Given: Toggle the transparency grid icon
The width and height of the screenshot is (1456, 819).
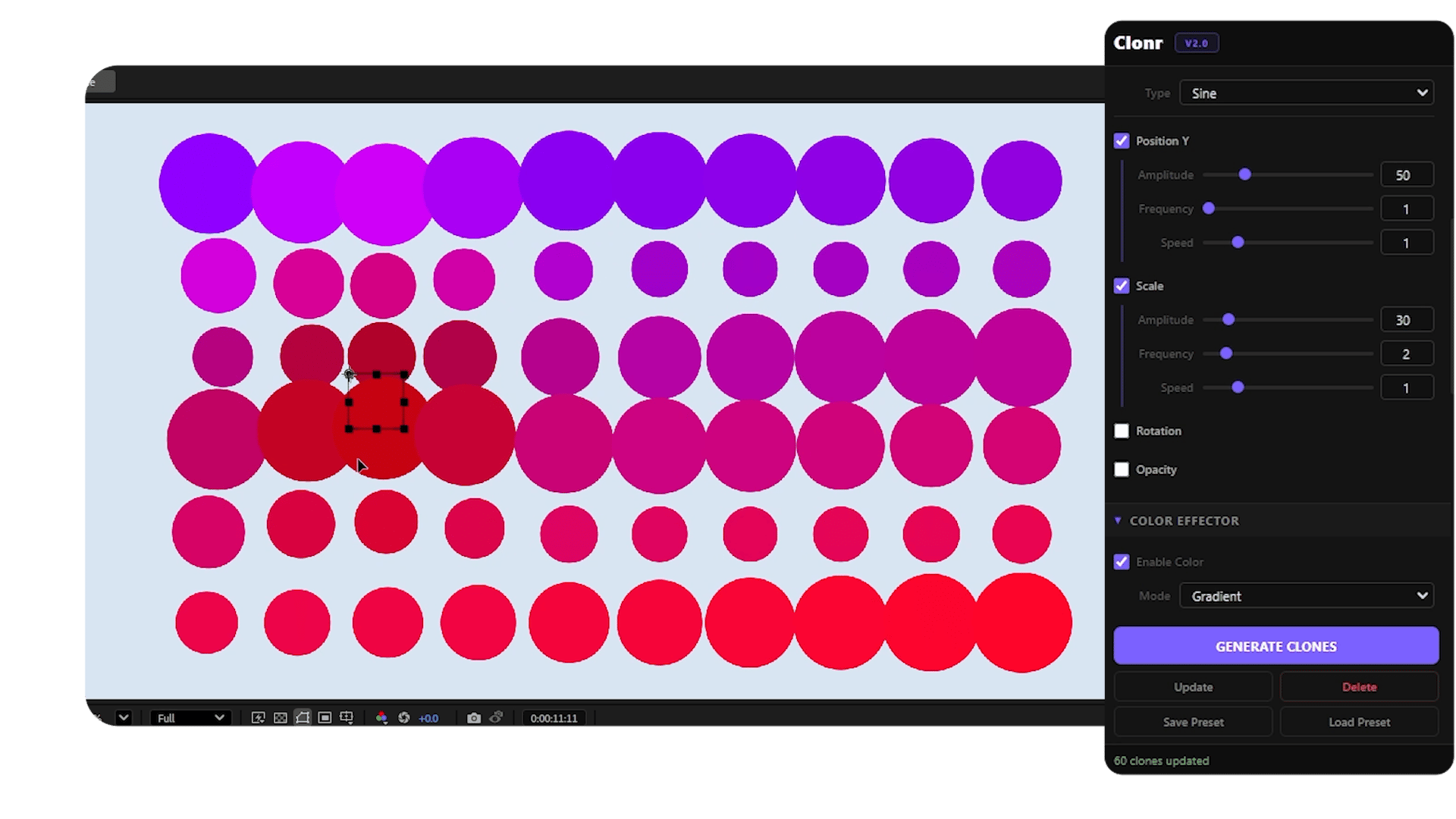Looking at the screenshot, I should click(280, 717).
